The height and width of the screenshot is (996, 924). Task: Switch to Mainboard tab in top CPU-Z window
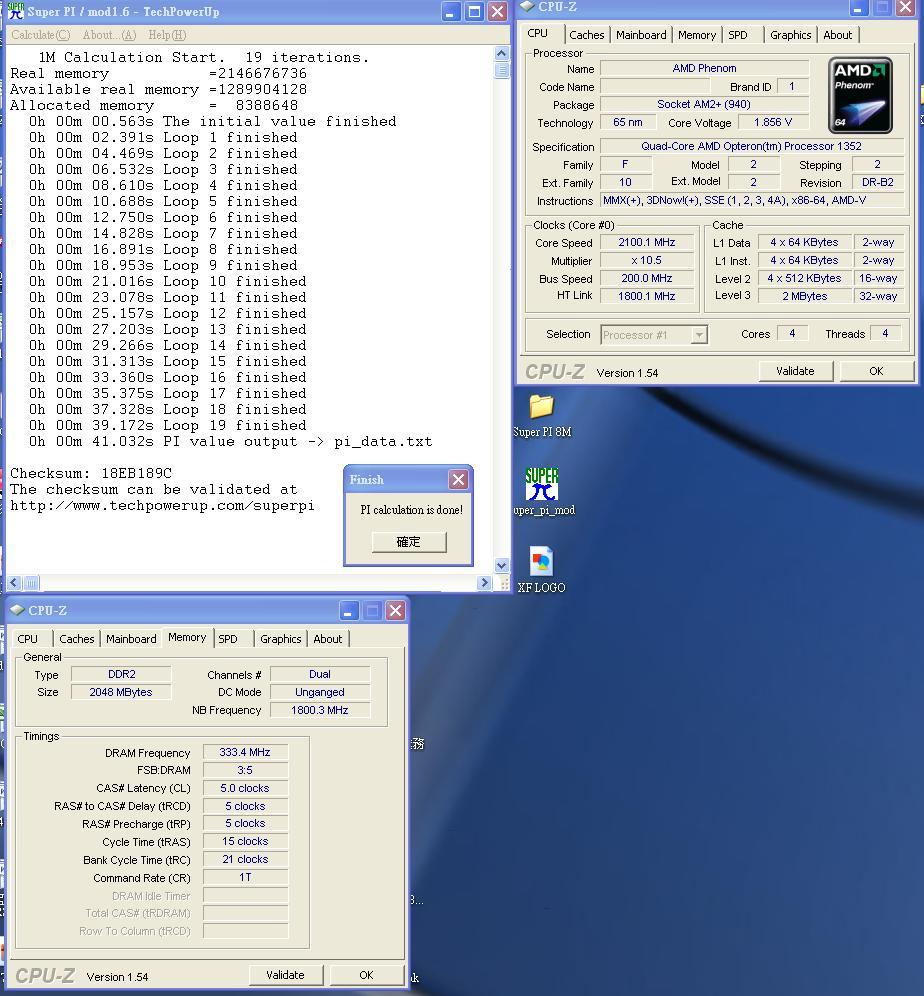[641, 35]
